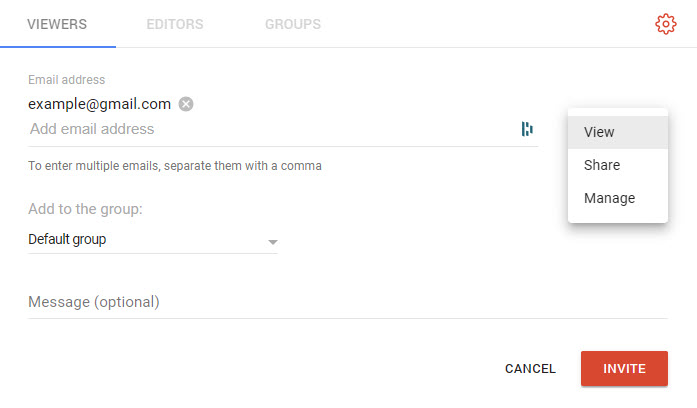
Task: Open the Default group dropdown
Action: pos(150,240)
